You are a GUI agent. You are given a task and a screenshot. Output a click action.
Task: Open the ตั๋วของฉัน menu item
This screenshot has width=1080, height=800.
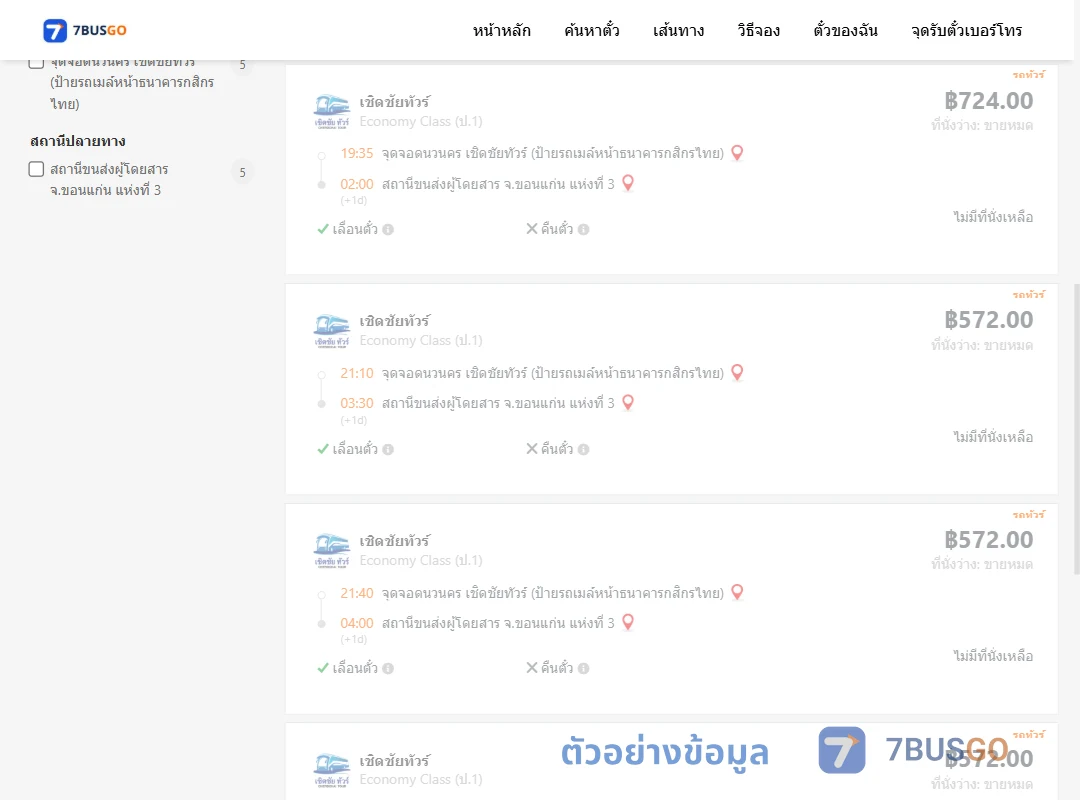pos(845,30)
